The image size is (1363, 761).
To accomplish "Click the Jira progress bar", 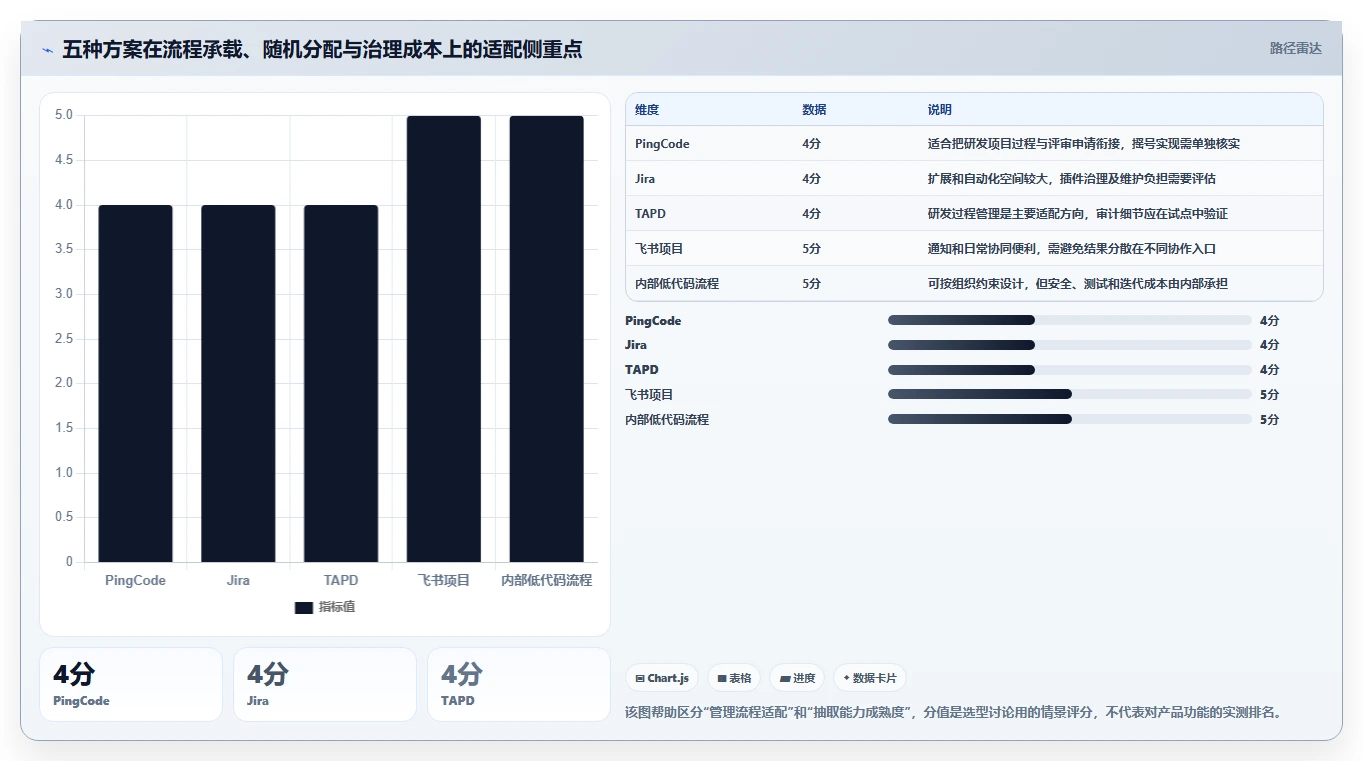I will point(1070,345).
